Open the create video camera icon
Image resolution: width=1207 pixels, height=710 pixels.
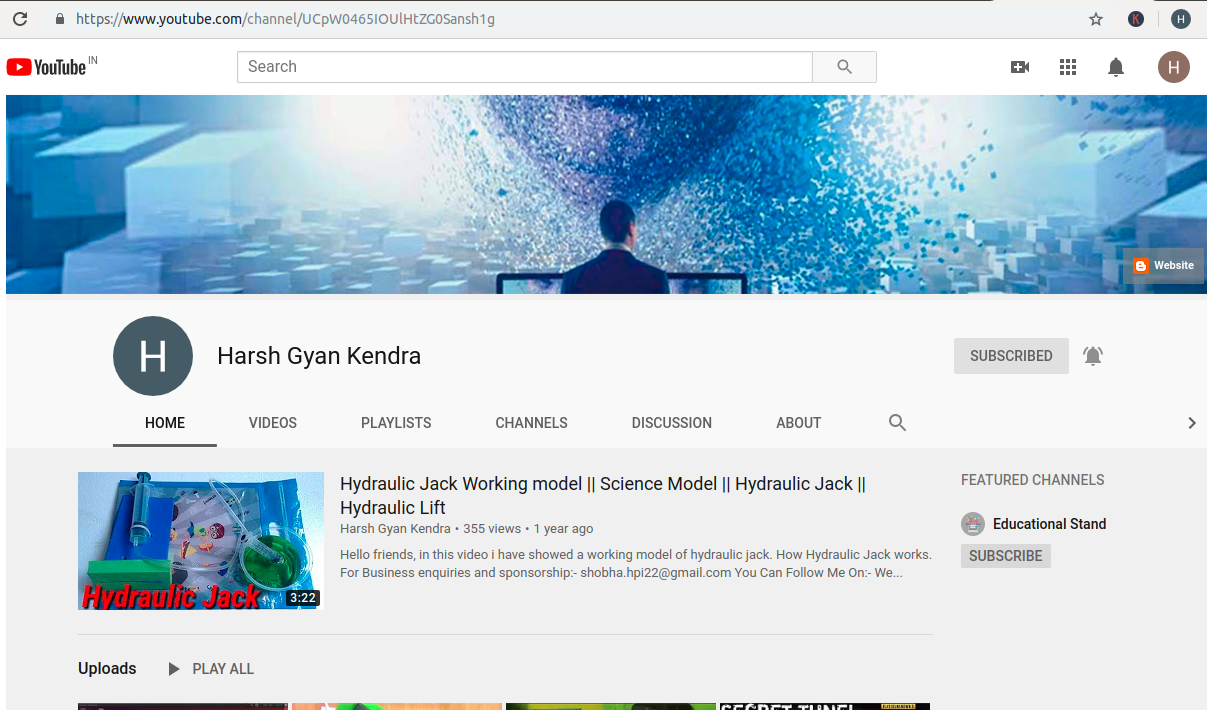[1020, 67]
